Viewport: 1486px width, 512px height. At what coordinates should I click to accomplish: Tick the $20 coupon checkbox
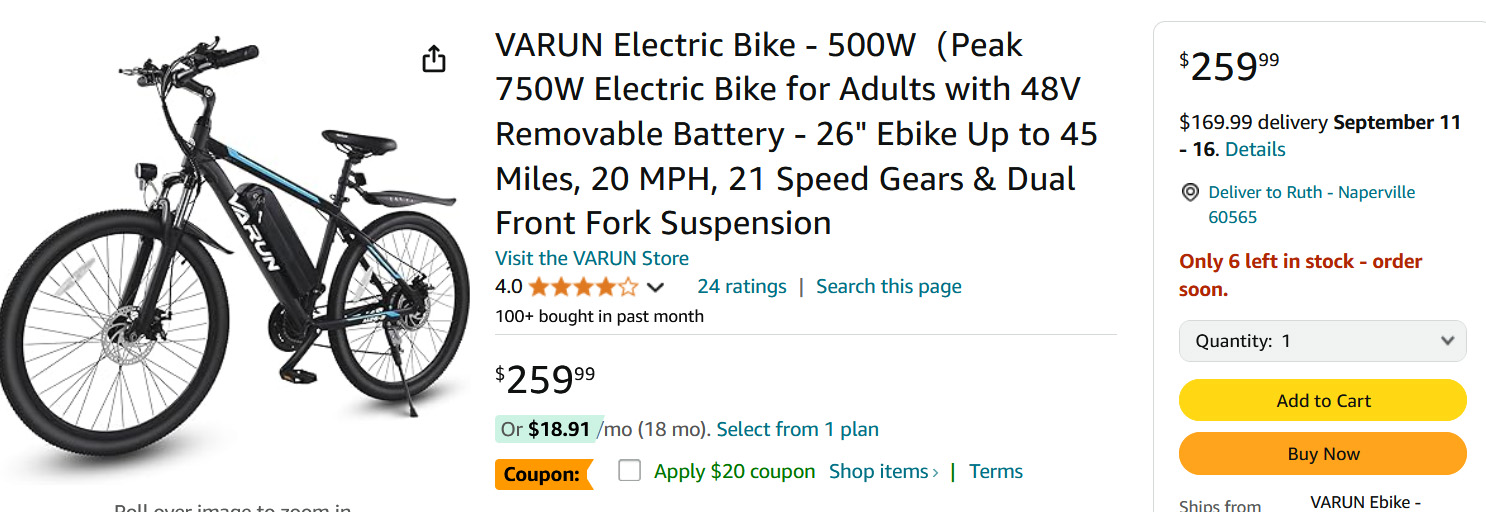(629, 471)
